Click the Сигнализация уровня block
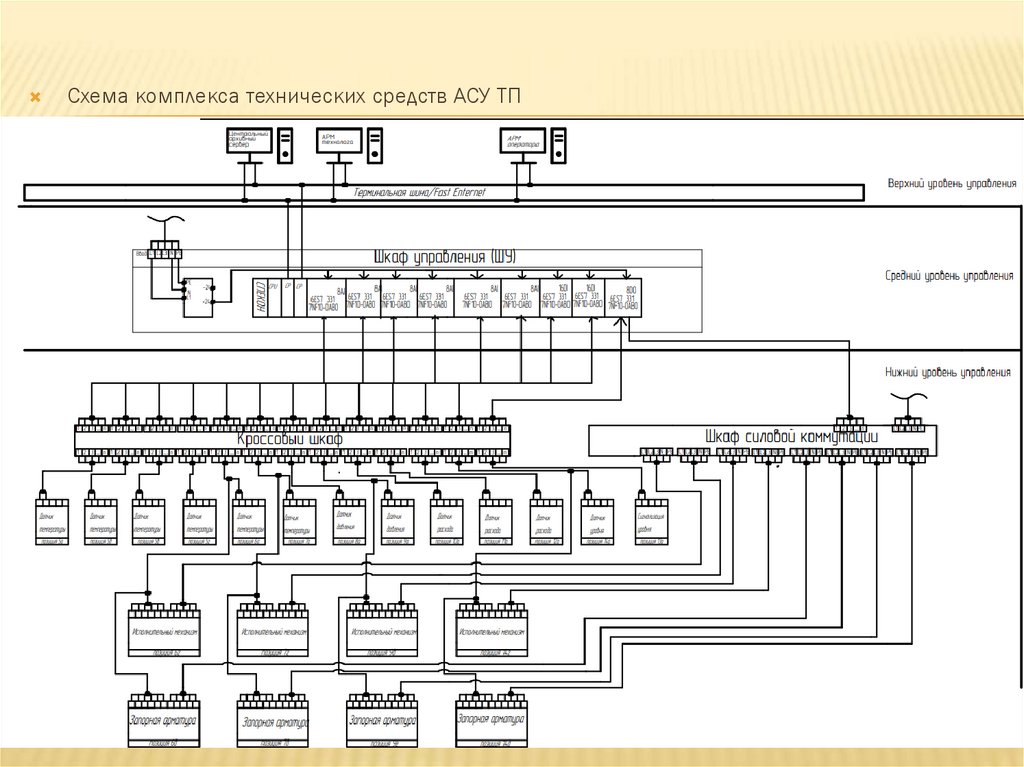The image size is (1024, 767). click(x=652, y=522)
